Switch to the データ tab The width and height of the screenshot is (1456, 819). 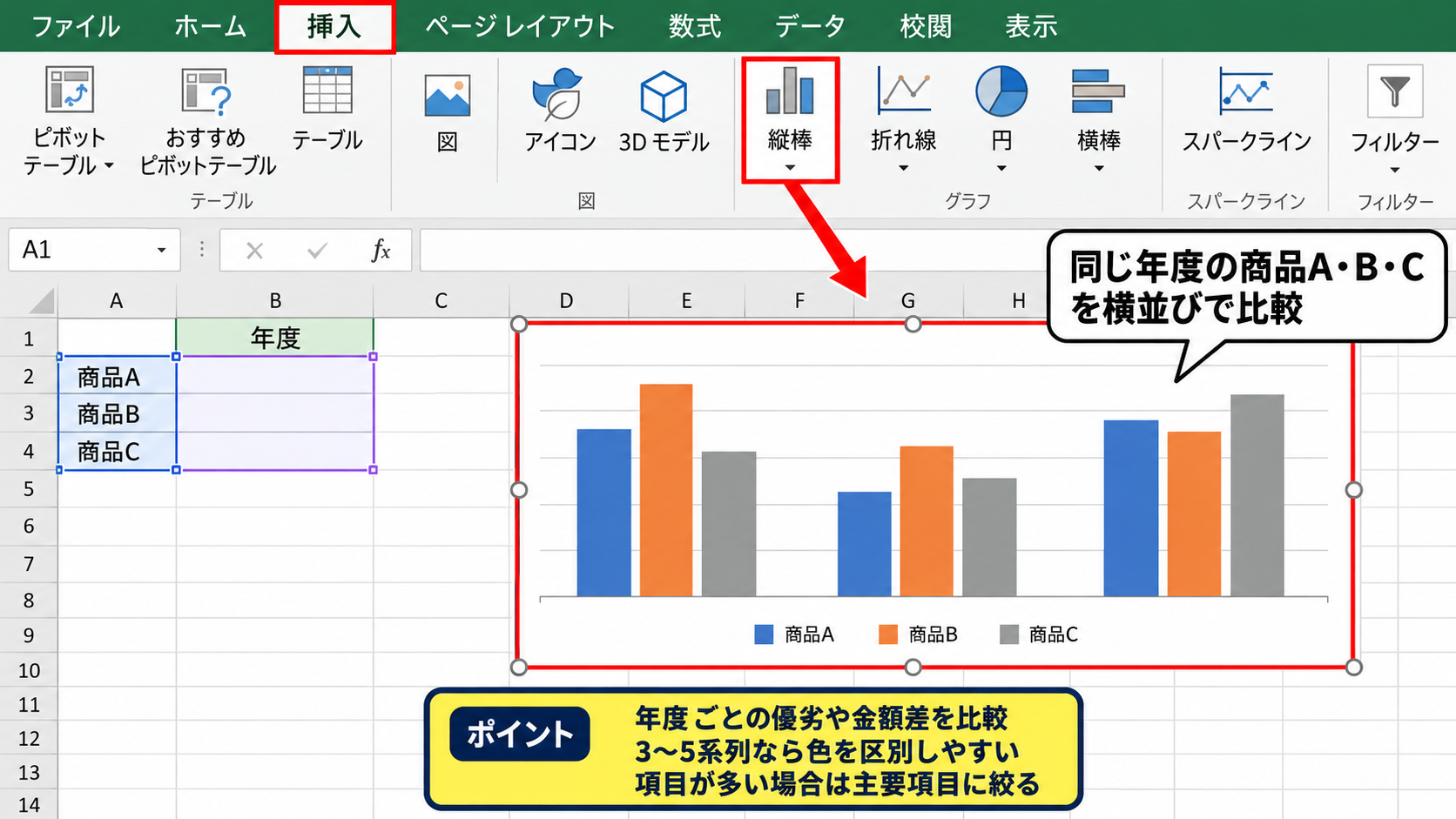[x=810, y=26]
